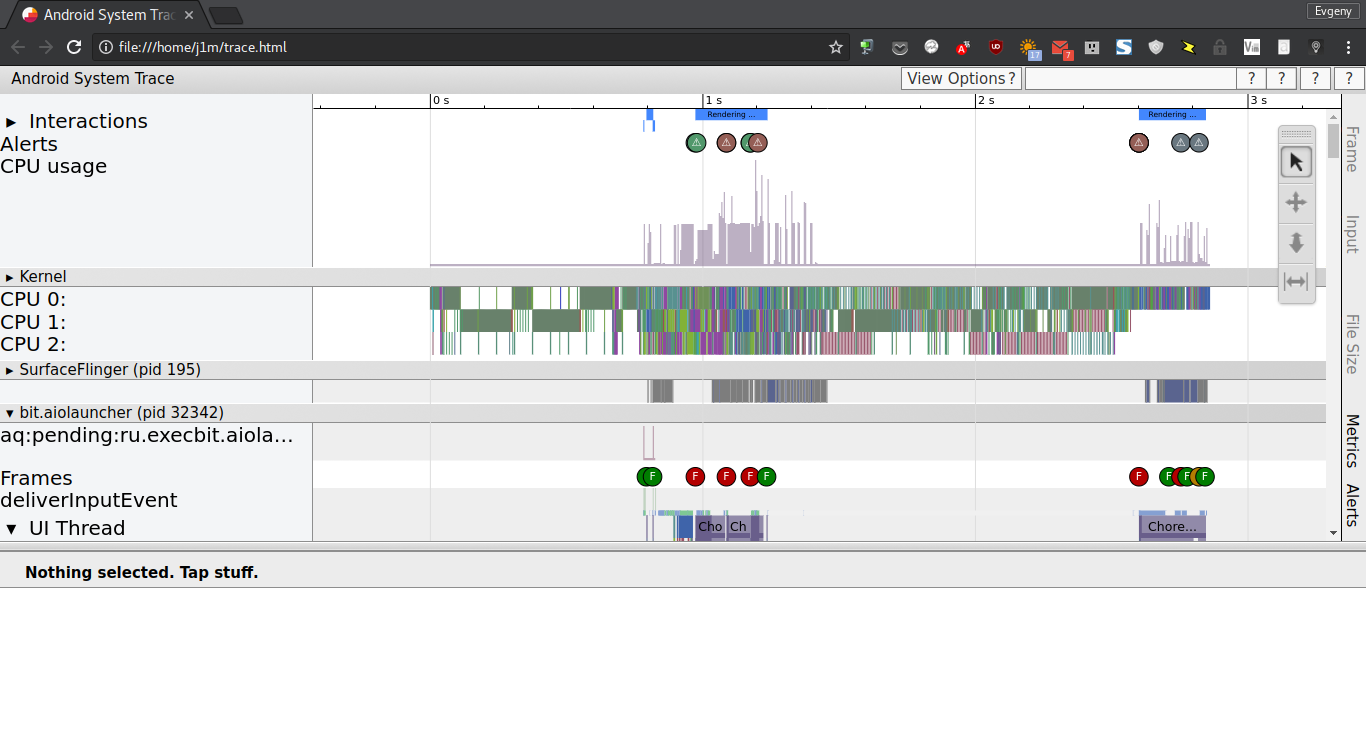Collapse the bit.aiolauncher (pid 32342) section

10,413
